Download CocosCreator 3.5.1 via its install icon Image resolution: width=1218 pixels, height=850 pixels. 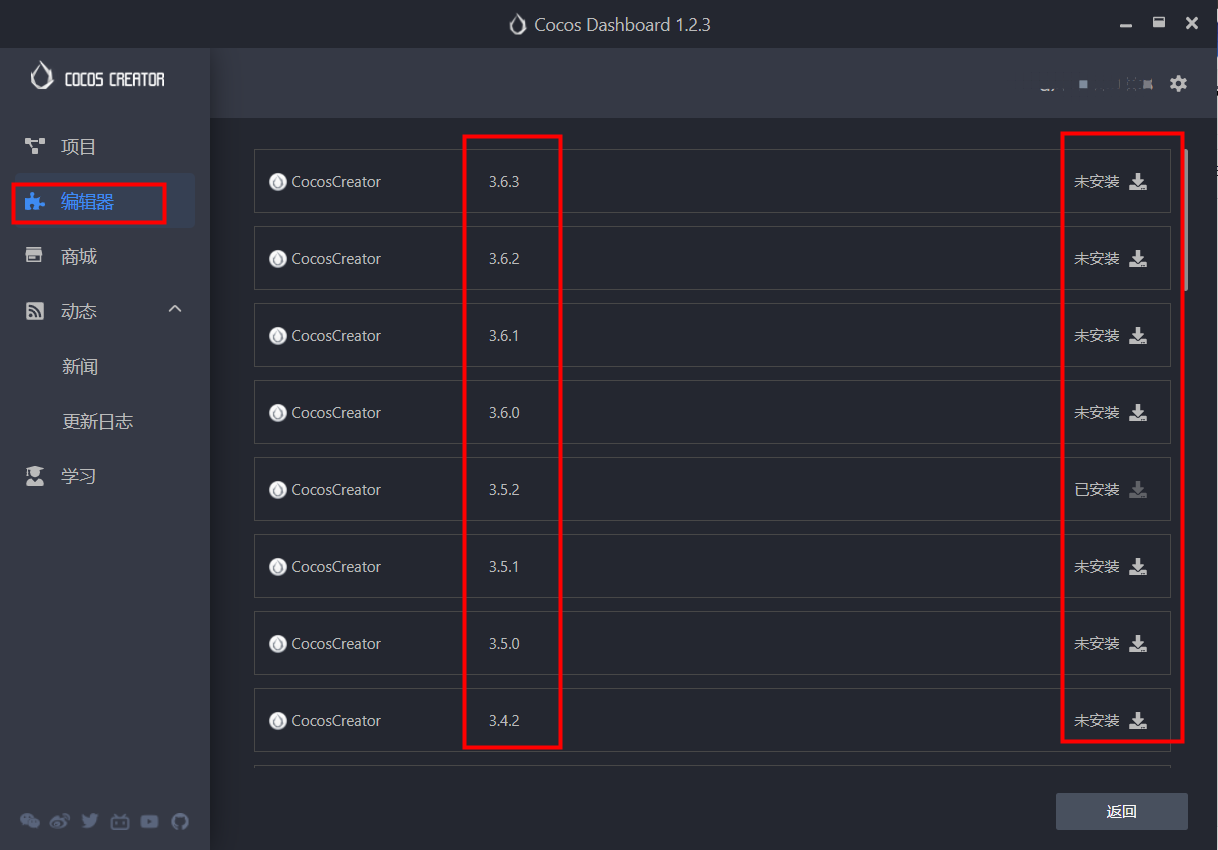pyautogui.click(x=1138, y=567)
